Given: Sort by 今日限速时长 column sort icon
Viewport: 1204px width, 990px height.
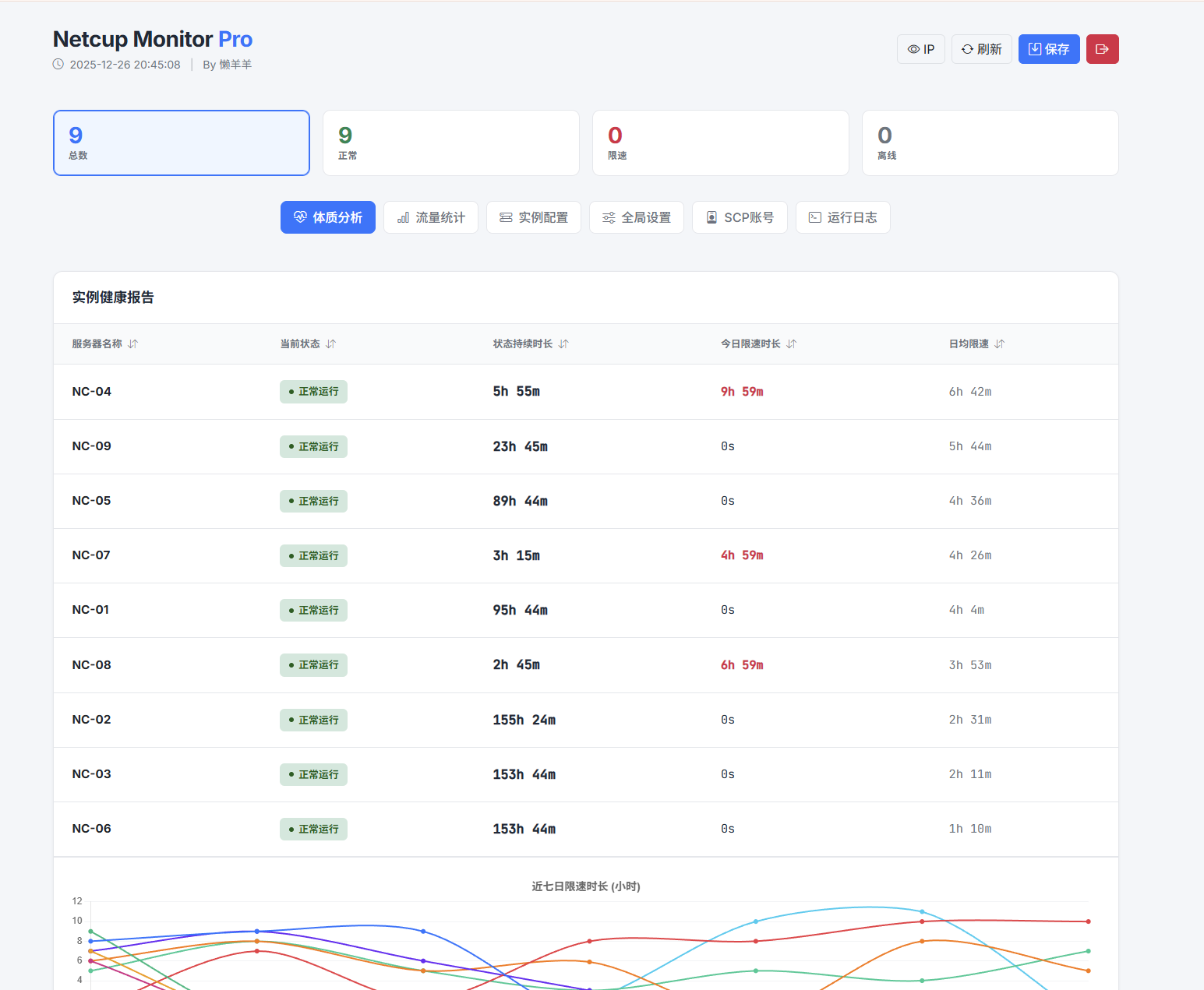Looking at the screenshot, I should 792,344.
